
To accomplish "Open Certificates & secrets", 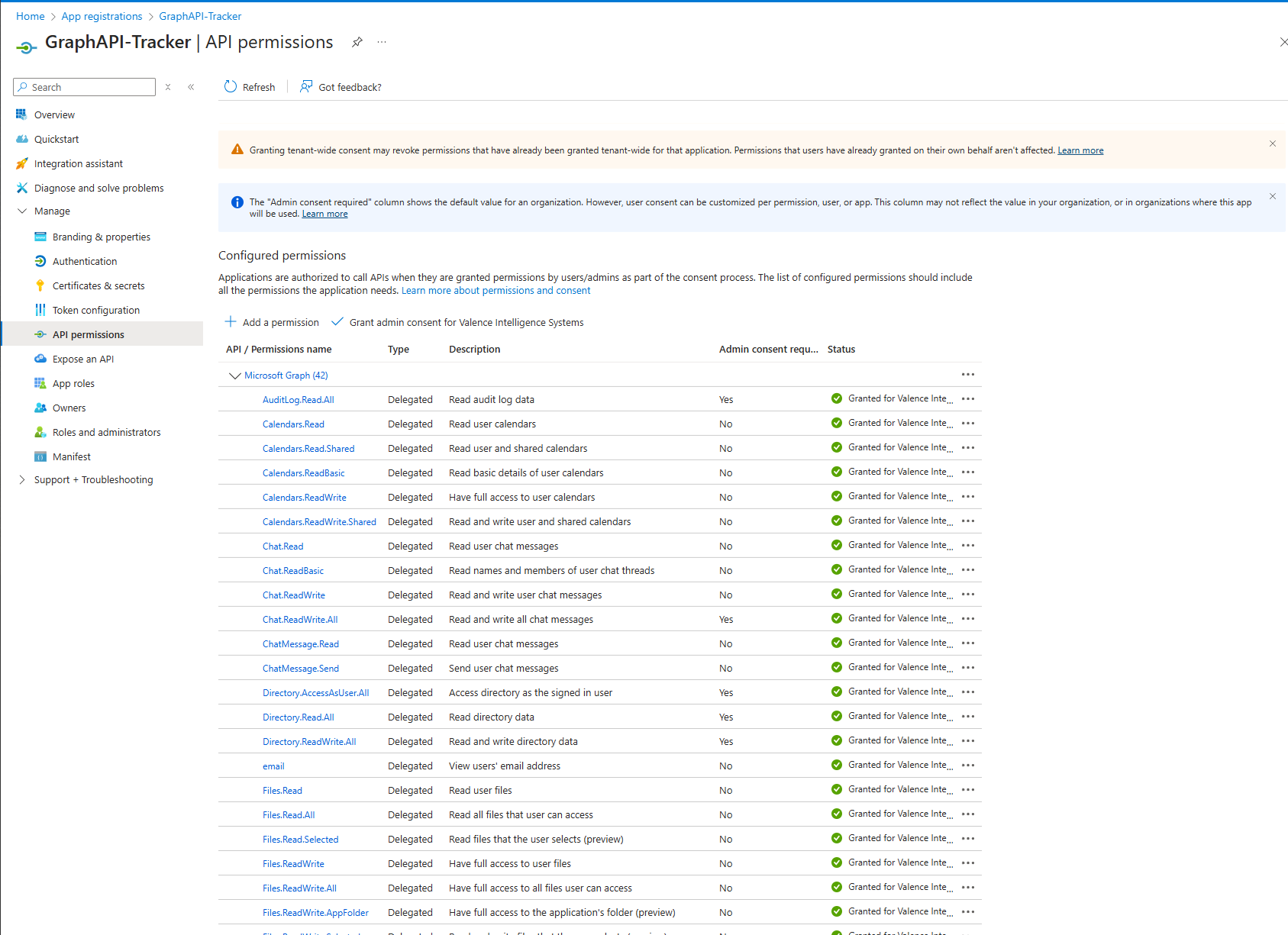I will [x=98, y=285].
